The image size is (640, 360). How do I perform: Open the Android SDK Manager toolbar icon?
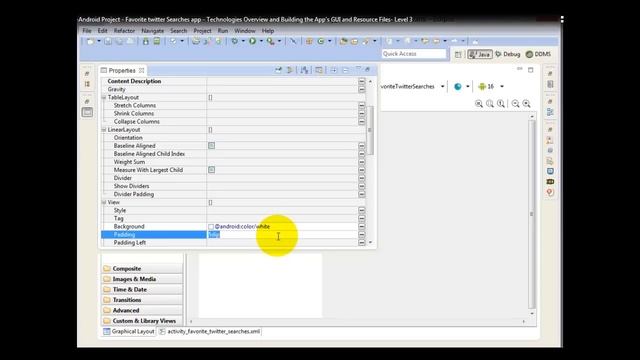tap(146, 41)
